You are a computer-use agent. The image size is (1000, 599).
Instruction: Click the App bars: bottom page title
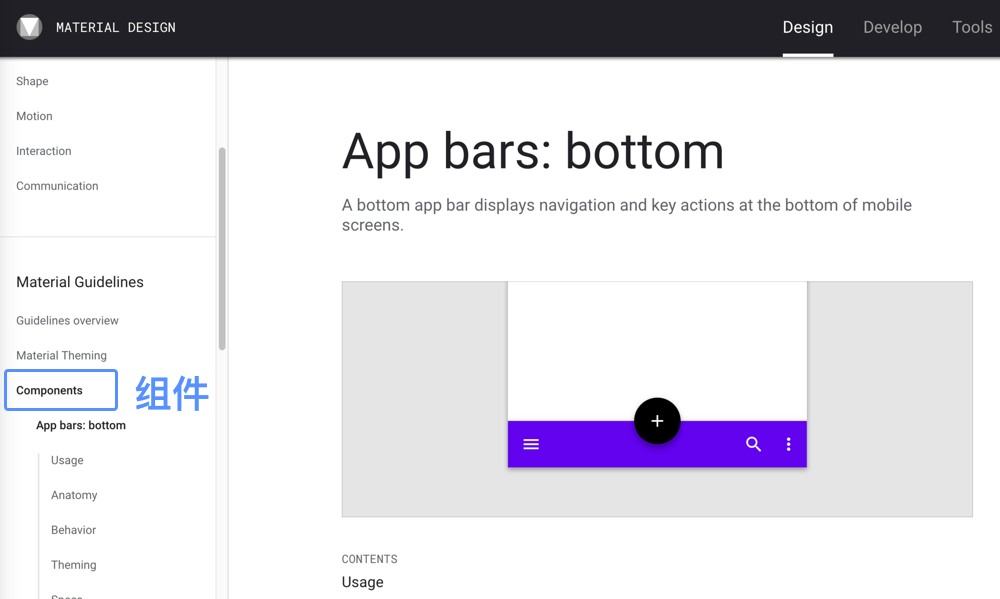pos(533,152)
